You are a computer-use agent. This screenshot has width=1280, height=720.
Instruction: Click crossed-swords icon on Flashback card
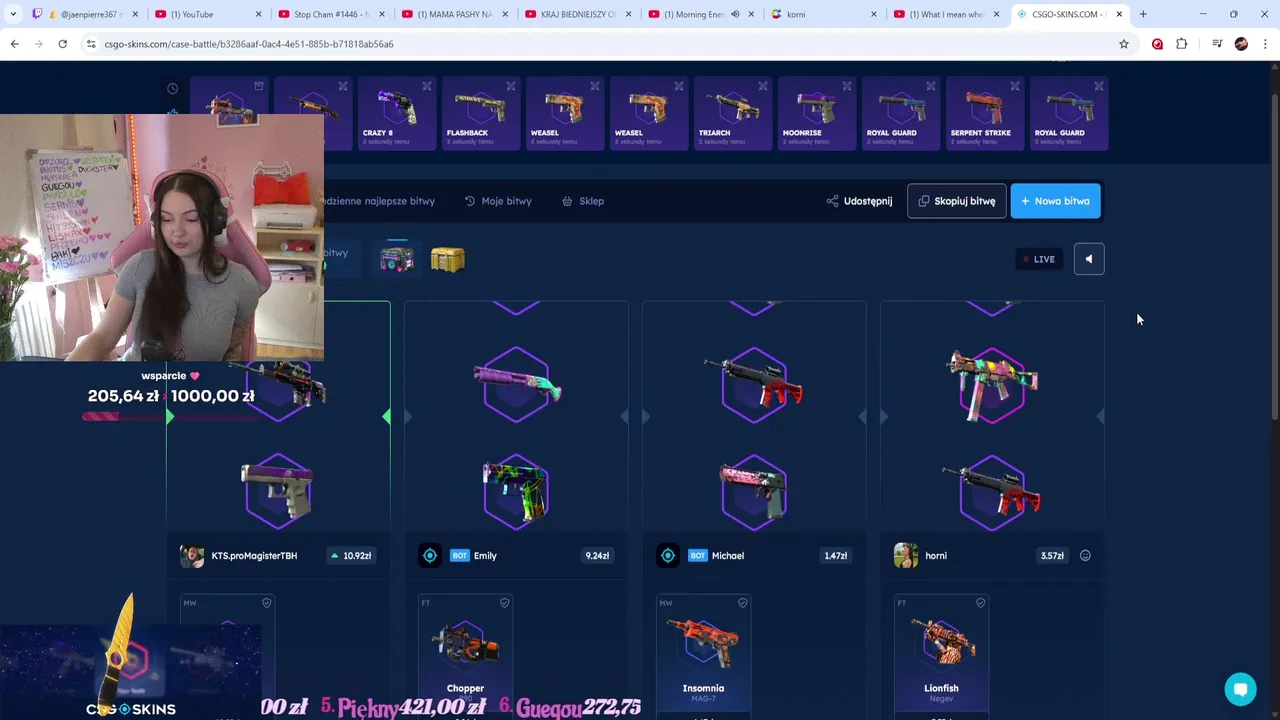click(x=511, y=86)
